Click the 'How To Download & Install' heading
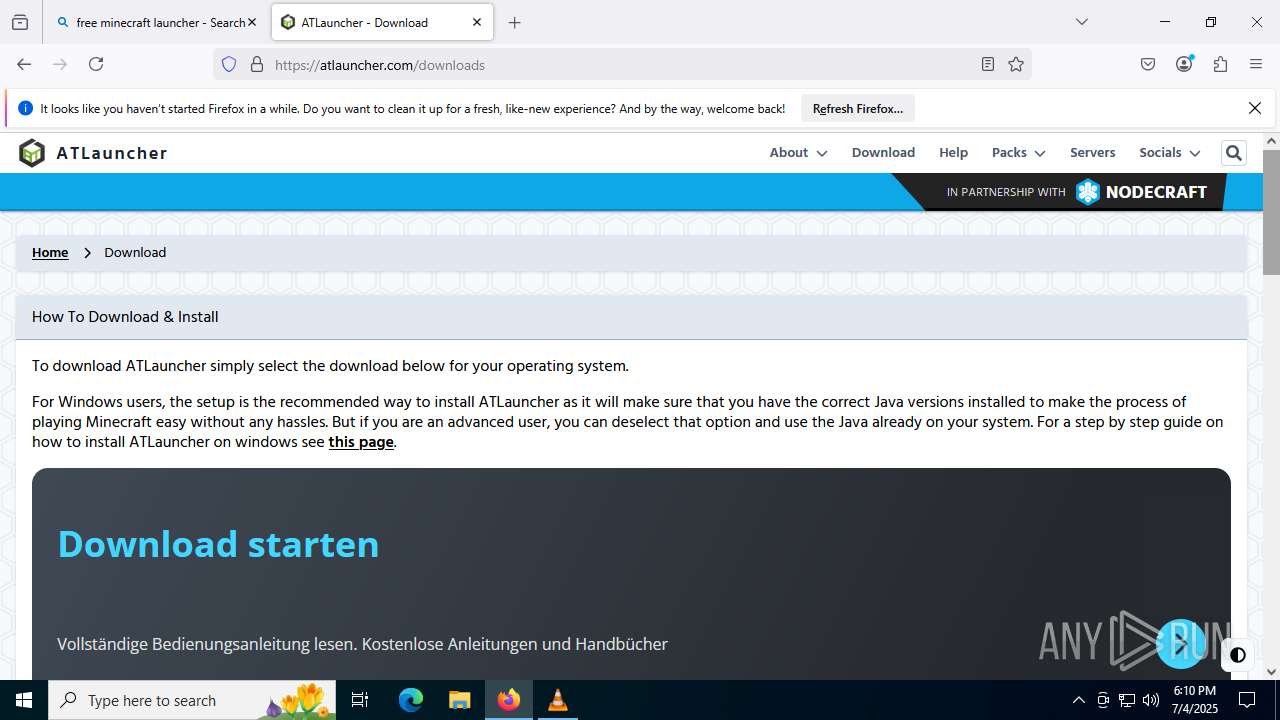 tap(125, 316)
